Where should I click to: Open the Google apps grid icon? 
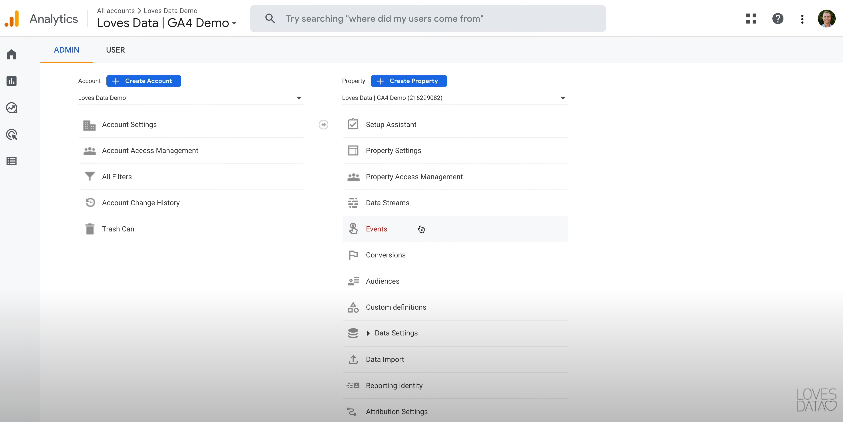(751, 19)
